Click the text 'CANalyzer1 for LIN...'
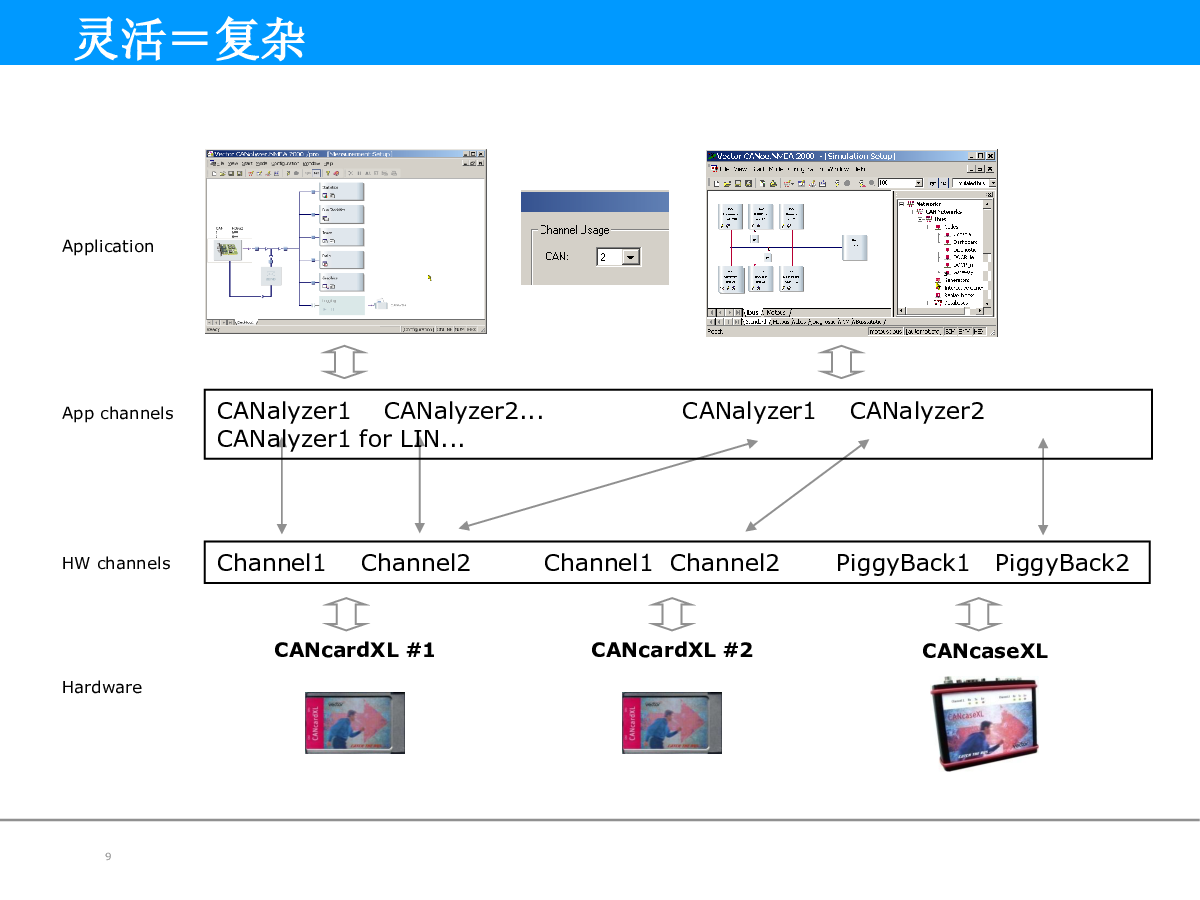Image resolution: width=1200 pixels, height=900 pixels. [341, 438]
